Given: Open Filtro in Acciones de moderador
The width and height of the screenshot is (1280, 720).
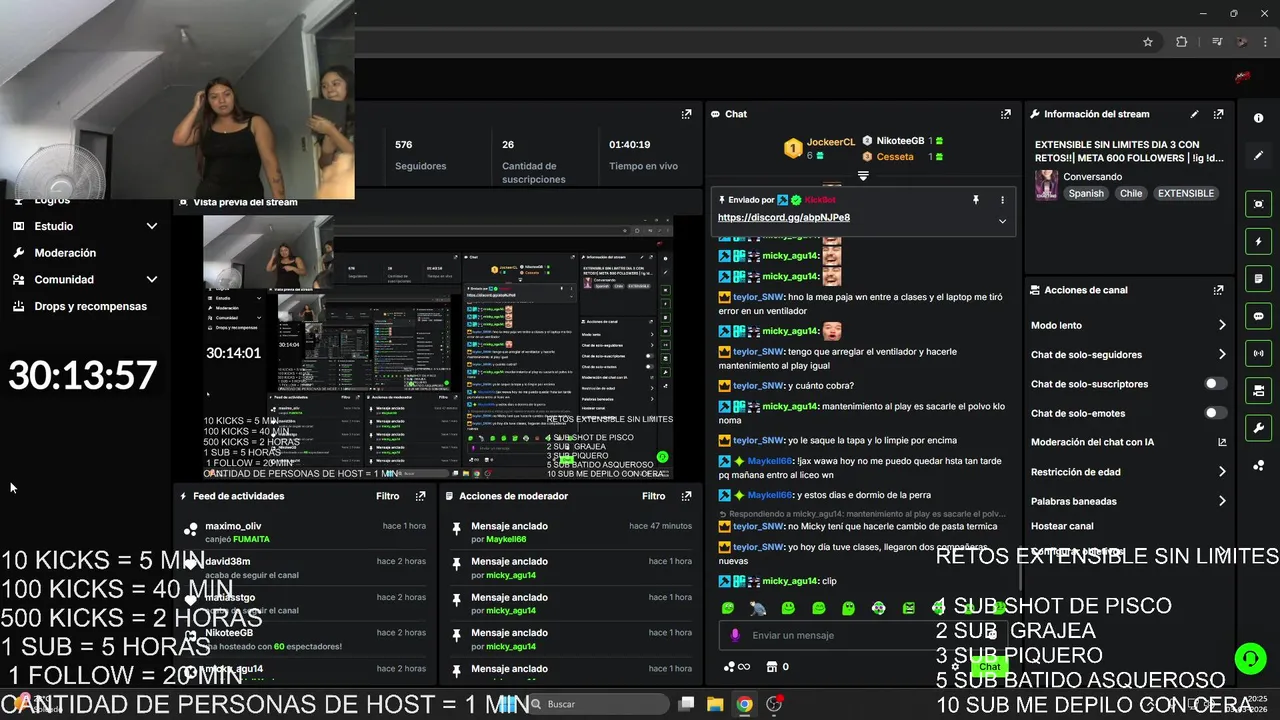Looking at the screenshot, I should pos(653,496).
